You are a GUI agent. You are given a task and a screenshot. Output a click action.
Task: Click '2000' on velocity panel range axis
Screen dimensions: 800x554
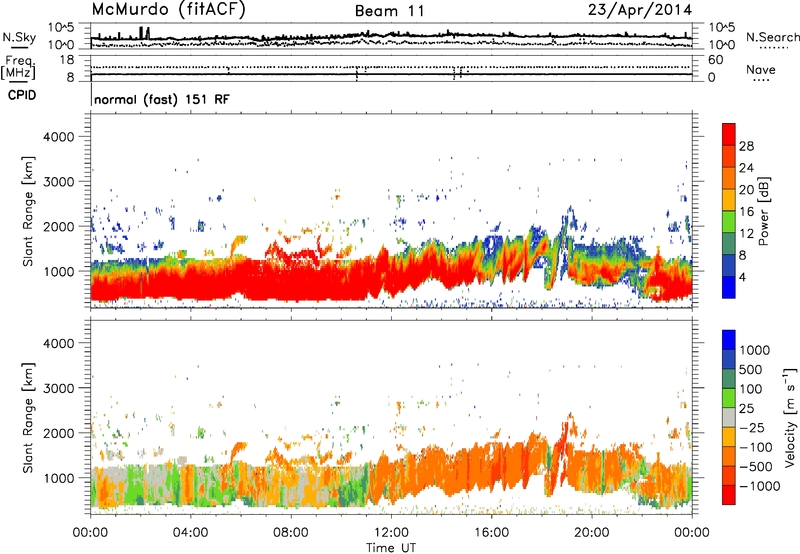(x=58, y=434)
